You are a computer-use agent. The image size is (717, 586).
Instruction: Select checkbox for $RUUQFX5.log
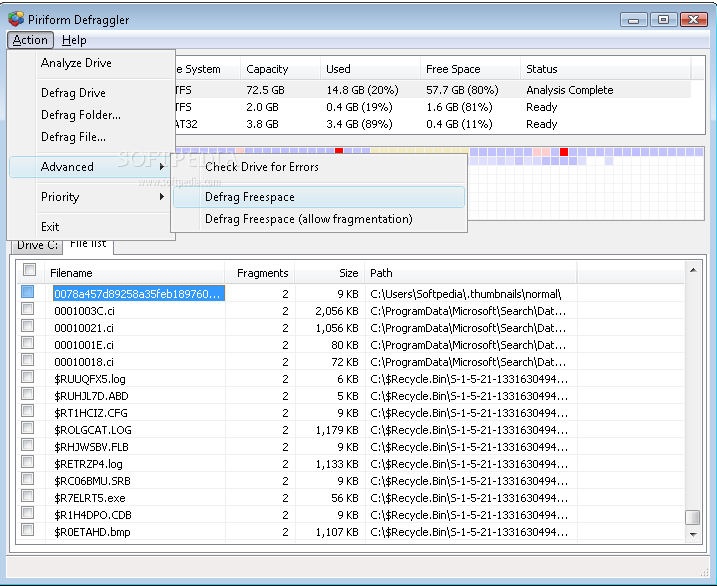coord(28,377)
